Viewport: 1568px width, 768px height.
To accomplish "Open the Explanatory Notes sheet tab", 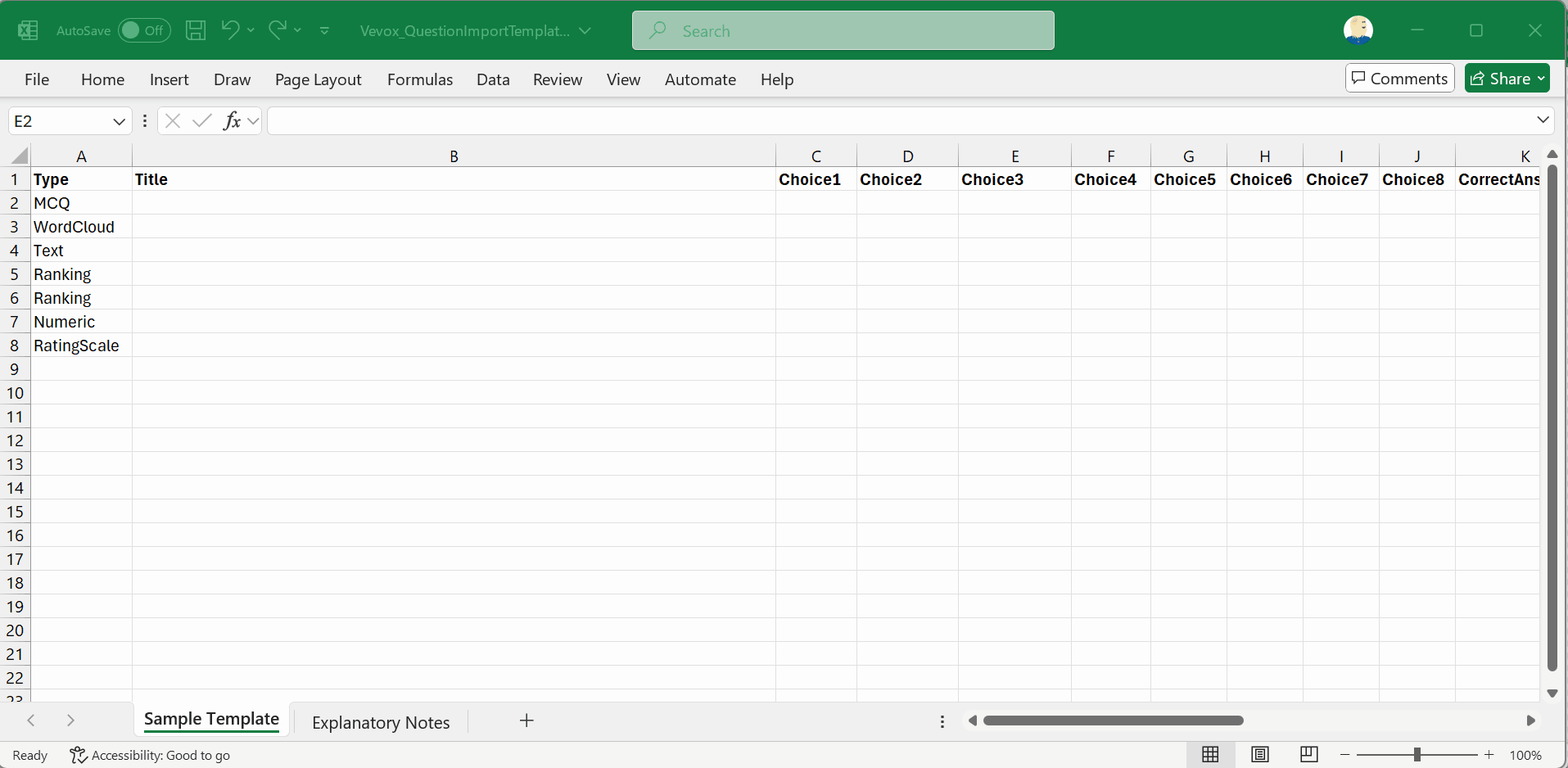I will [x=380, y=722].
